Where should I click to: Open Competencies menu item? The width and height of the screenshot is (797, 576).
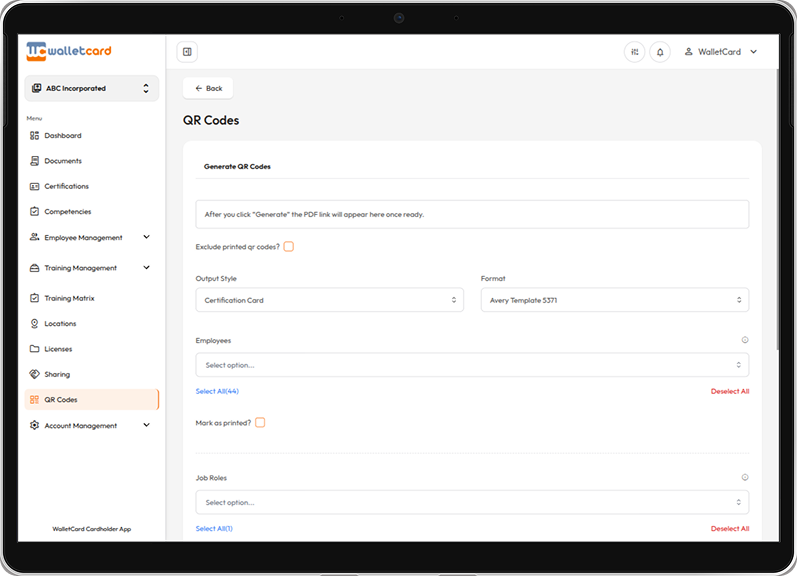pyautogui.click(x=91, y=211)
